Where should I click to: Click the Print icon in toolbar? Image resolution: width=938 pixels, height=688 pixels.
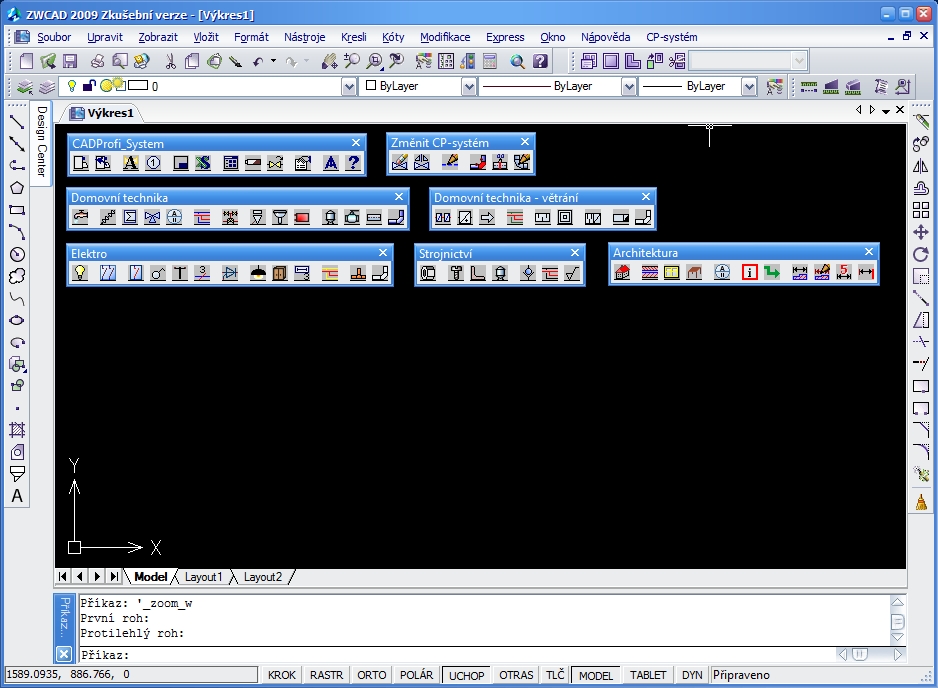(x=97, y=61)
